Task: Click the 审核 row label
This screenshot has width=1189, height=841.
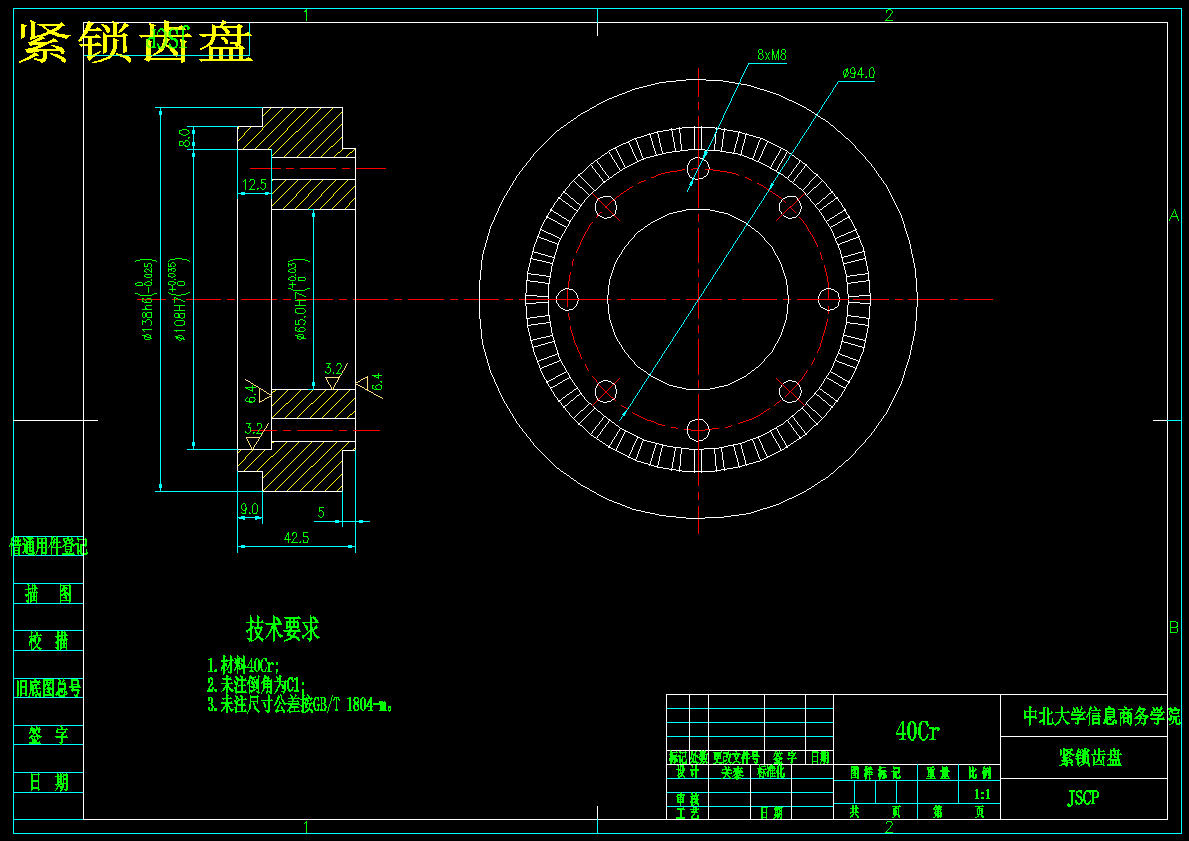Action: point(688,799)
